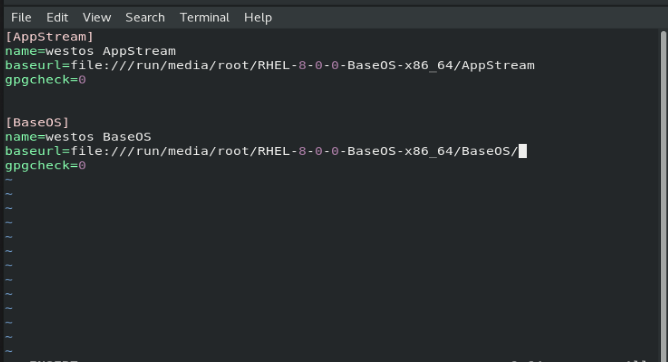Open the View menu
668x362 pixels.
point(97,17)
